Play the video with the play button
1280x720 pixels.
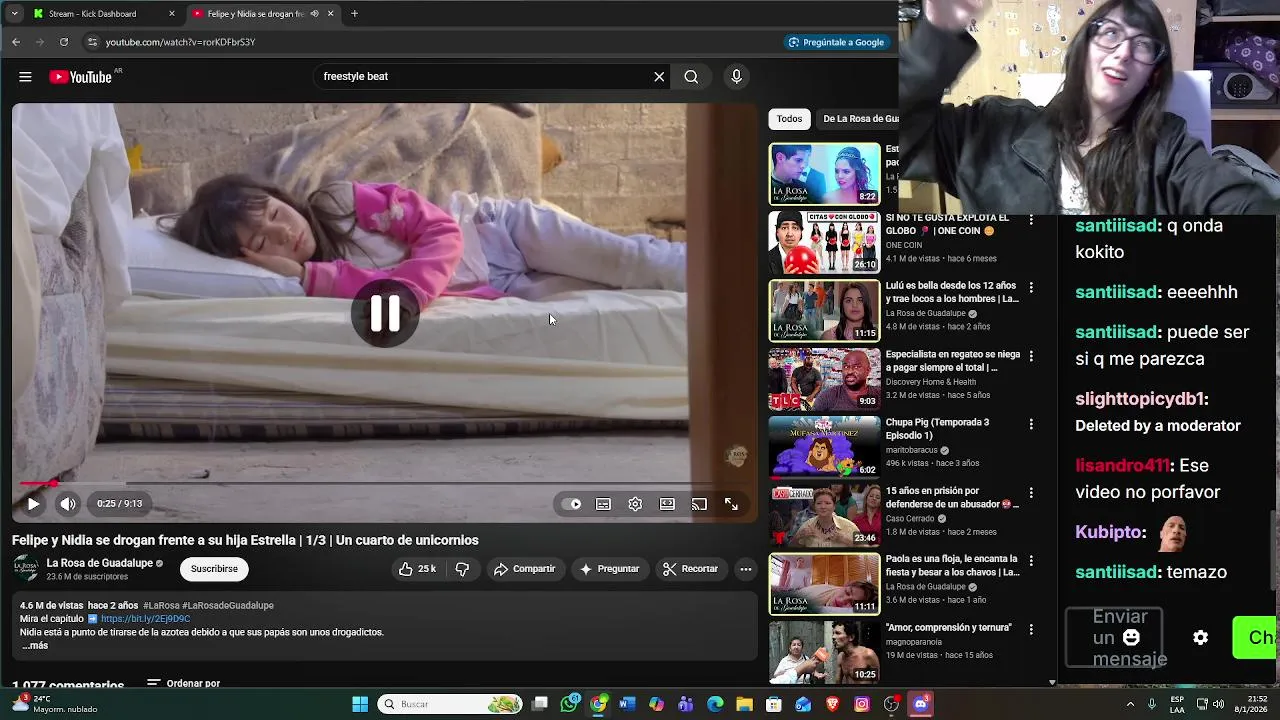[33, 504]
